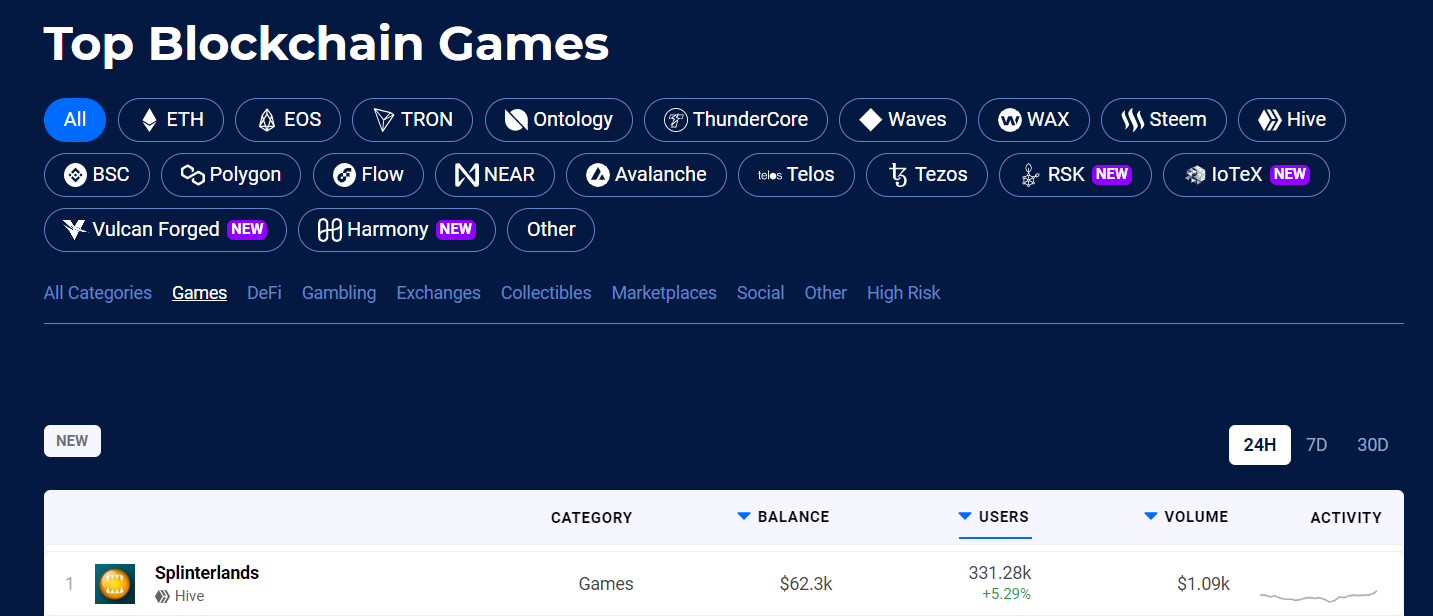Click the Hive logo icon in filter
The image size is (1433, 616).
point(1270,120)
